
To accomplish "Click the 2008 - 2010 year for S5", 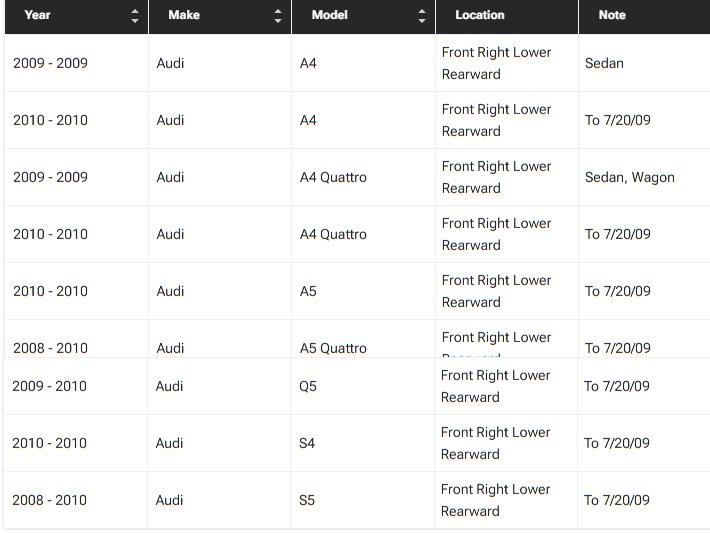I will (49, 500).
